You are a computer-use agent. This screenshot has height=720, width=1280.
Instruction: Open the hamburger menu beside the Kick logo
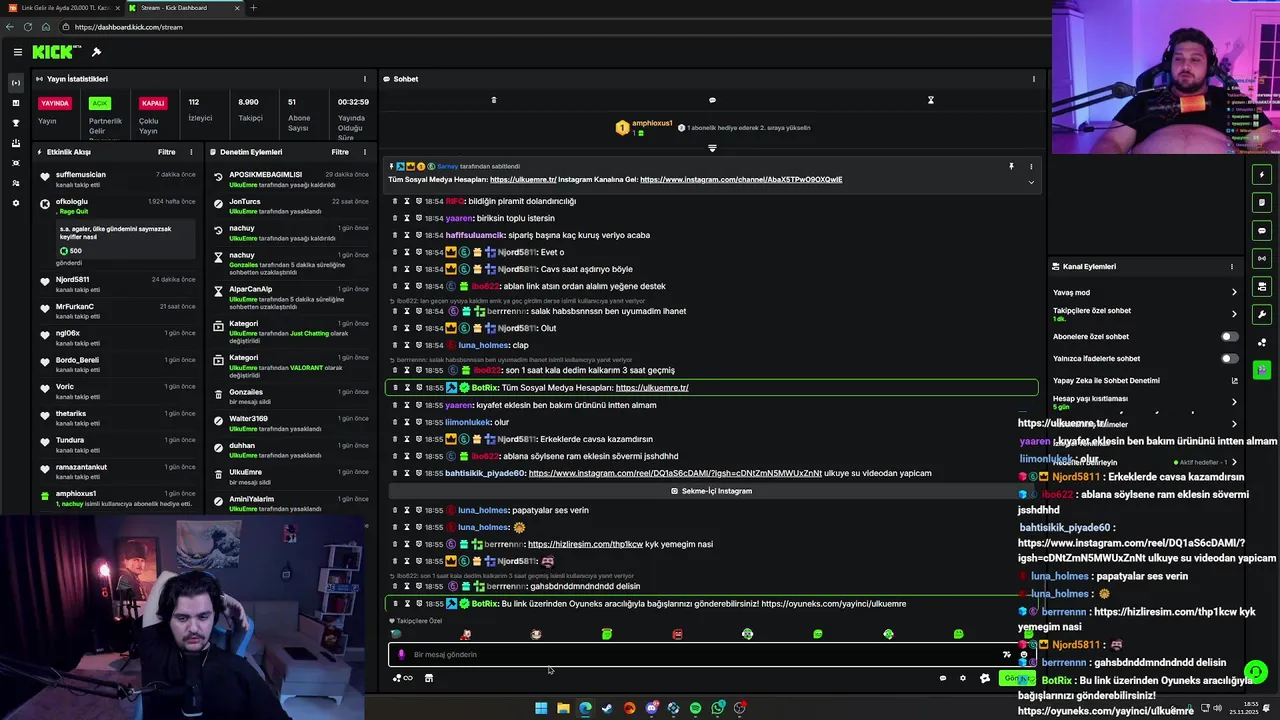pyautogui.click(x=17, y=52)
